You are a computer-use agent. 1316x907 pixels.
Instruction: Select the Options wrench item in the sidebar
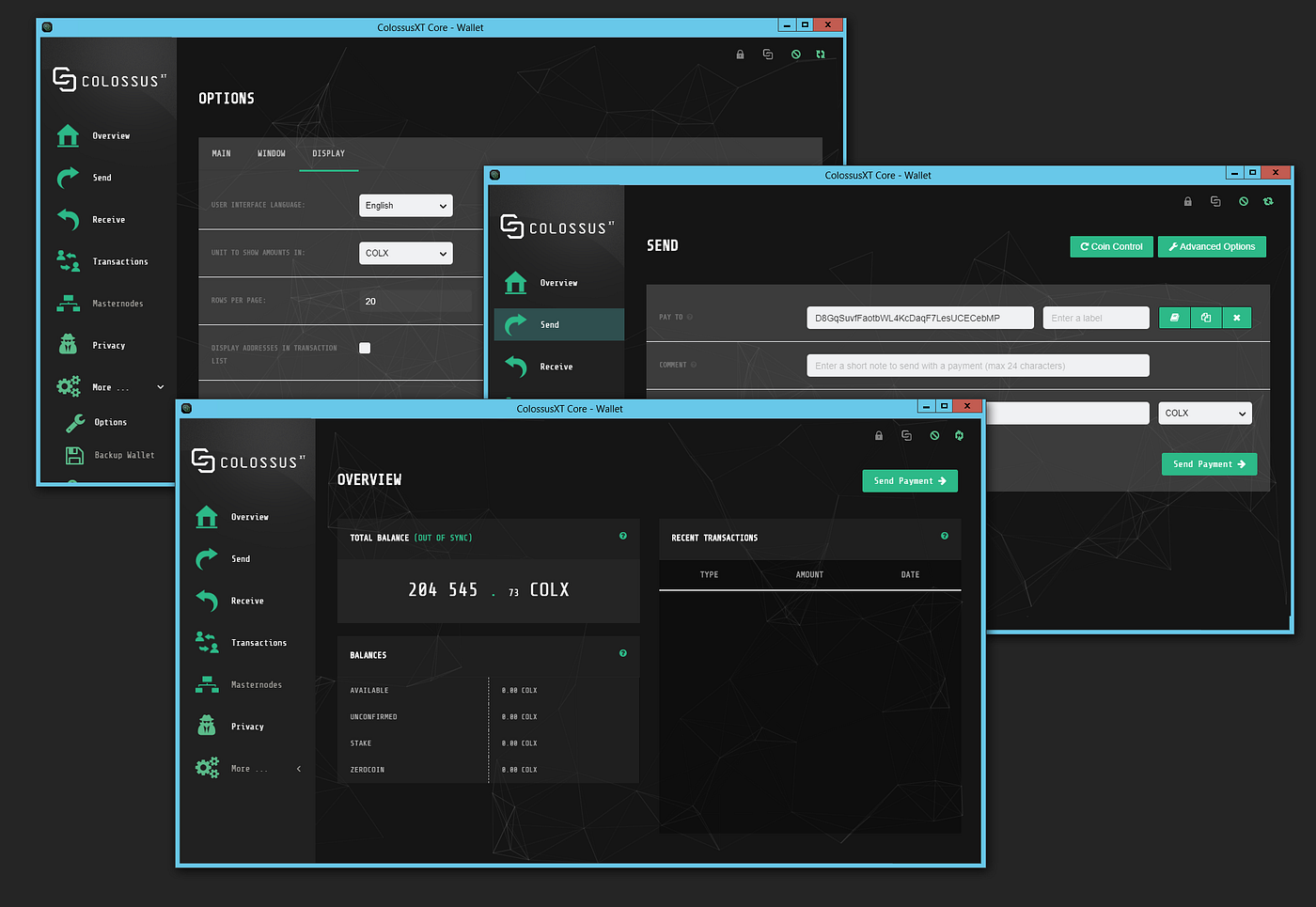click(97, 423)
